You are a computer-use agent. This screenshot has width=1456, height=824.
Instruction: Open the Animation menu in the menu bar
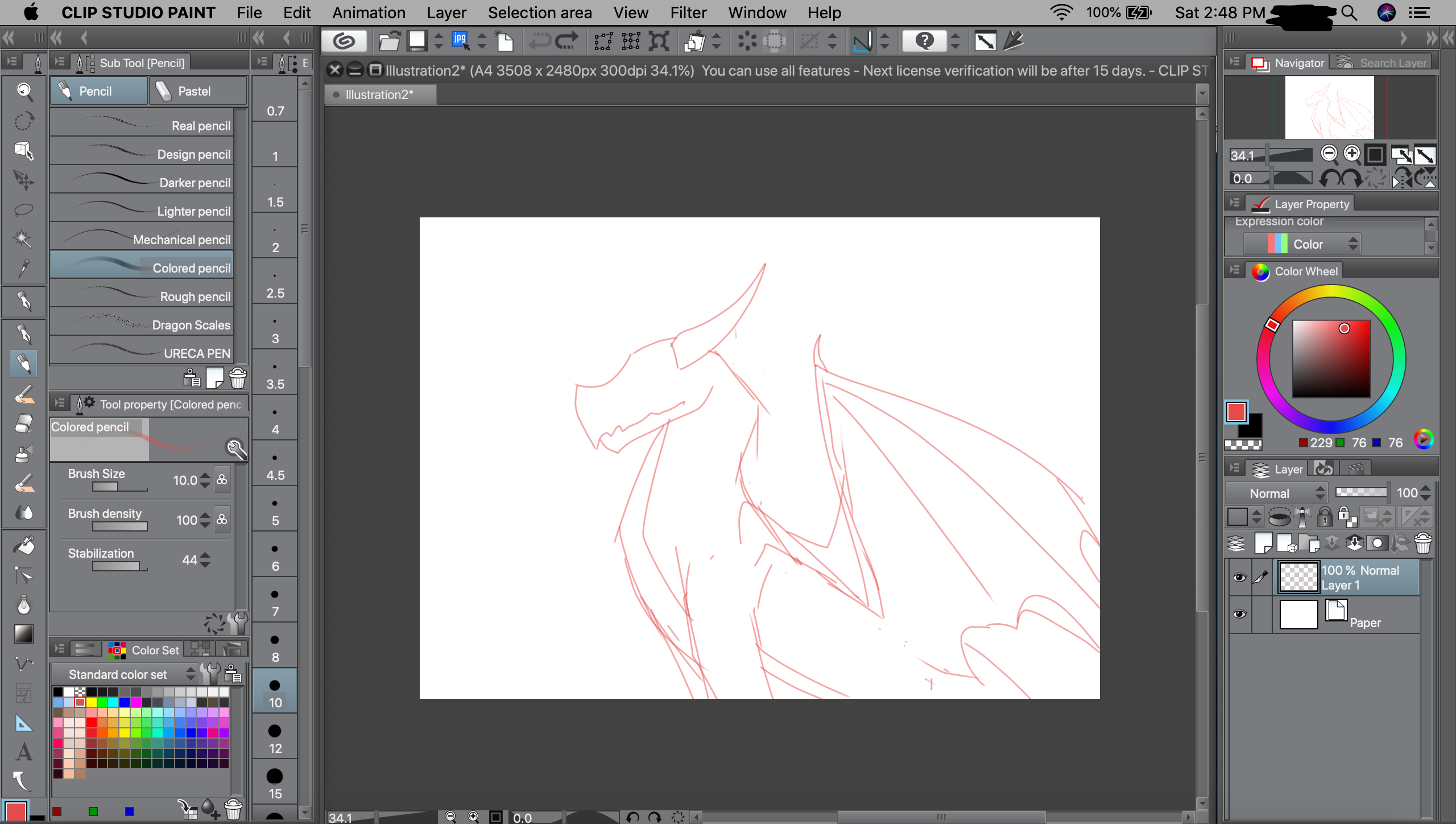[x=369, y=13]
